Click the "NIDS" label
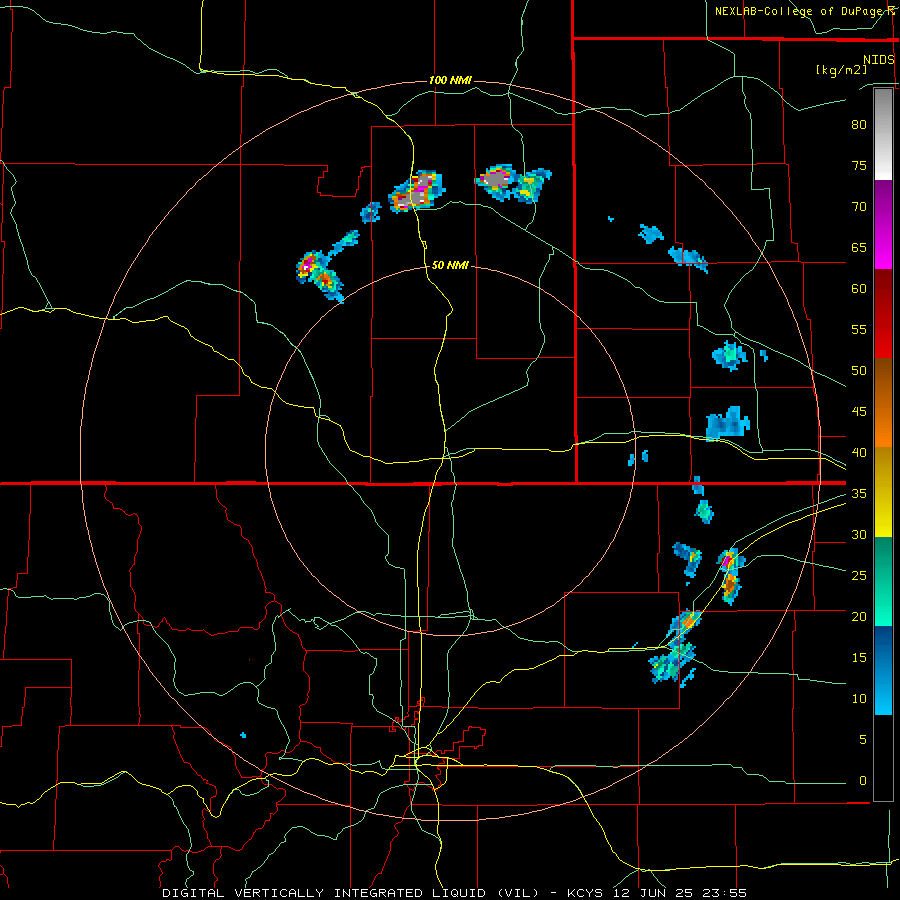 click(x=878, y=60)
